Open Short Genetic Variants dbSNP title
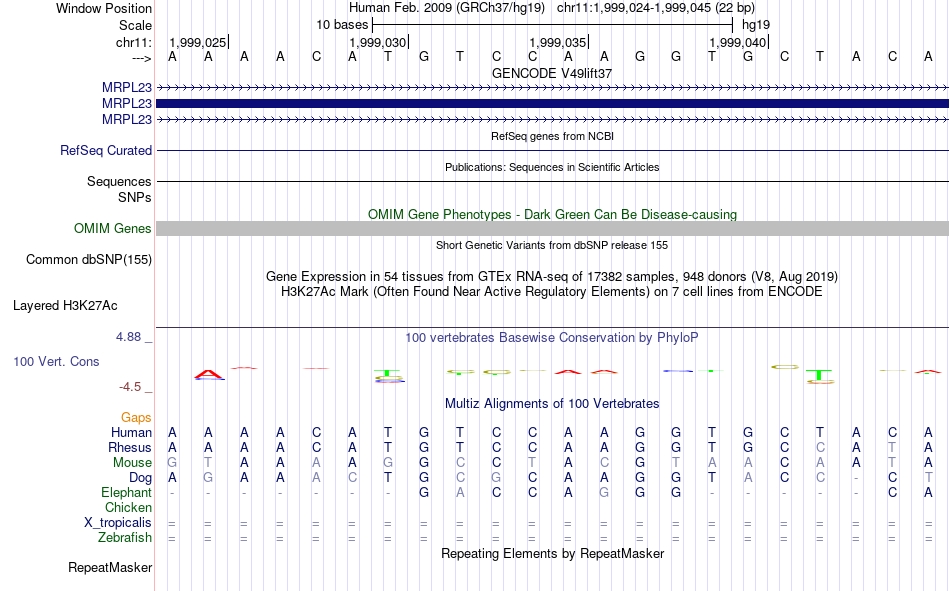The height and width of the screenshot is (591, 950). (x=552, y=245)
